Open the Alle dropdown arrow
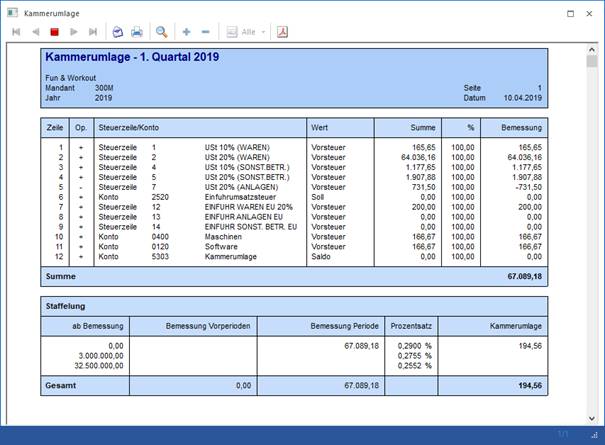 [263, 32]
